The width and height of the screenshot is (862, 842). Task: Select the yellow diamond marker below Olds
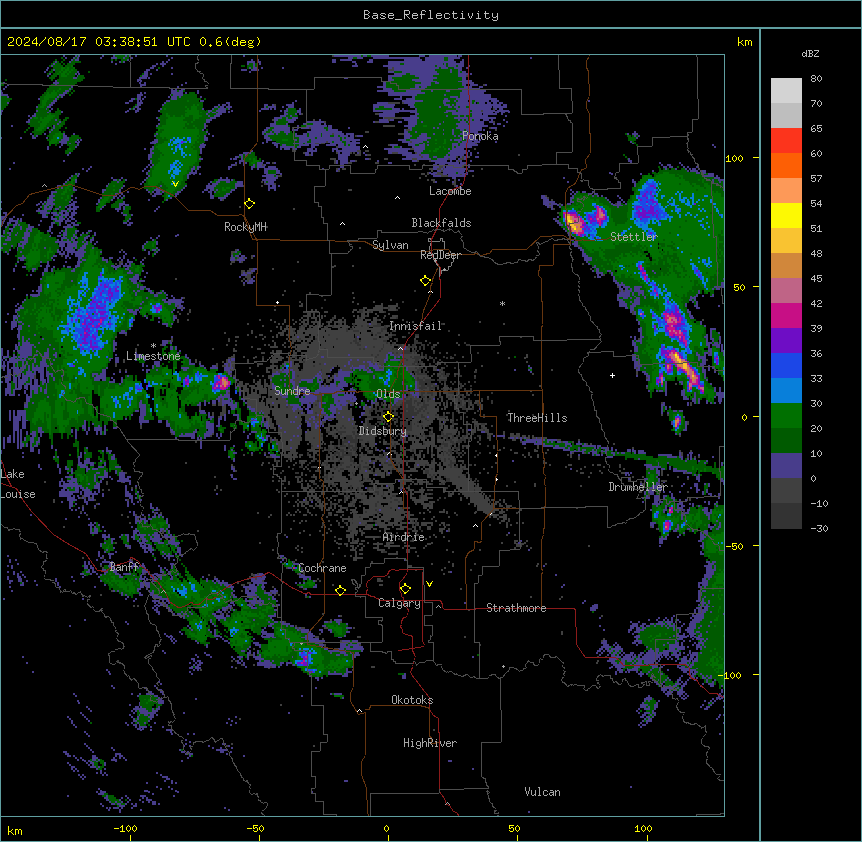(388, 417)
